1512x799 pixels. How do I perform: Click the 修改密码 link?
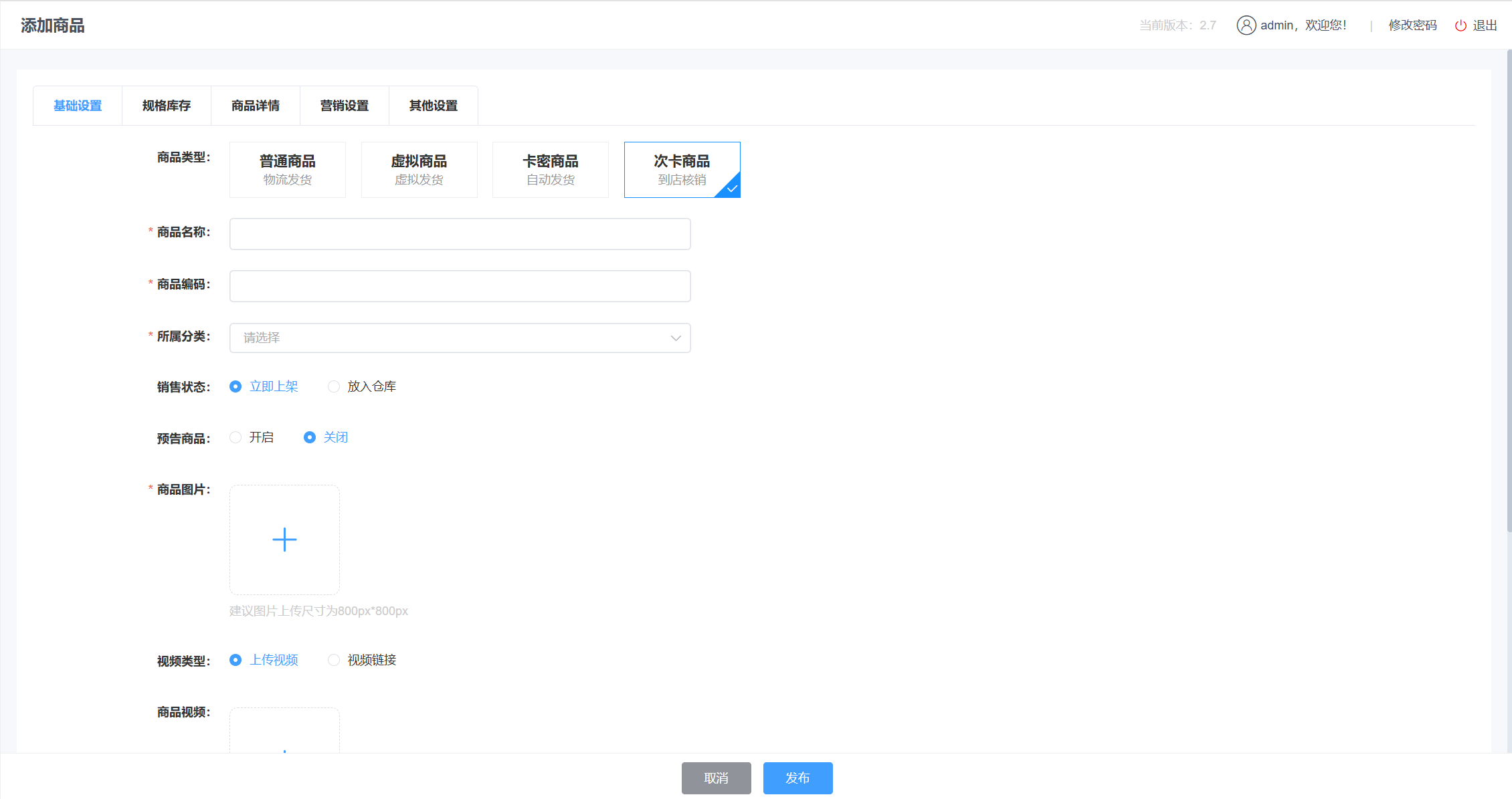coord(1412,25)
